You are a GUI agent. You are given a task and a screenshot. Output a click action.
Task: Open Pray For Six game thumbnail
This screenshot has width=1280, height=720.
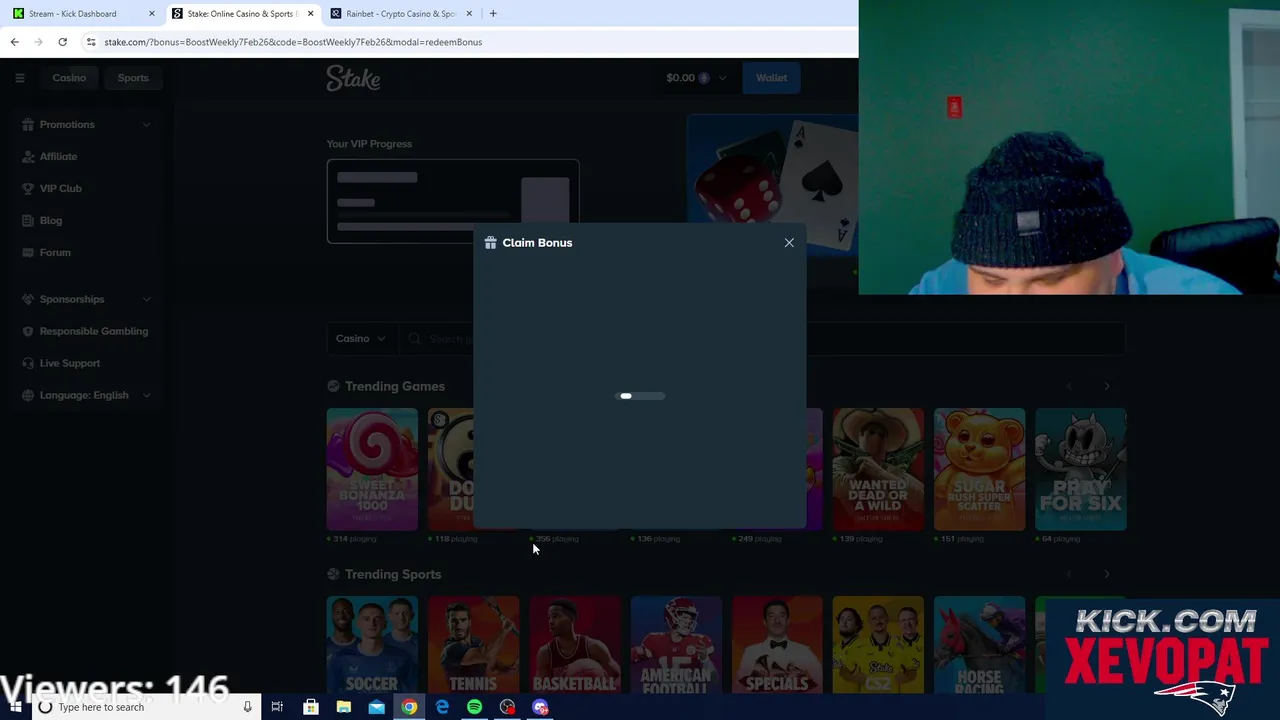click(1080, 469)
